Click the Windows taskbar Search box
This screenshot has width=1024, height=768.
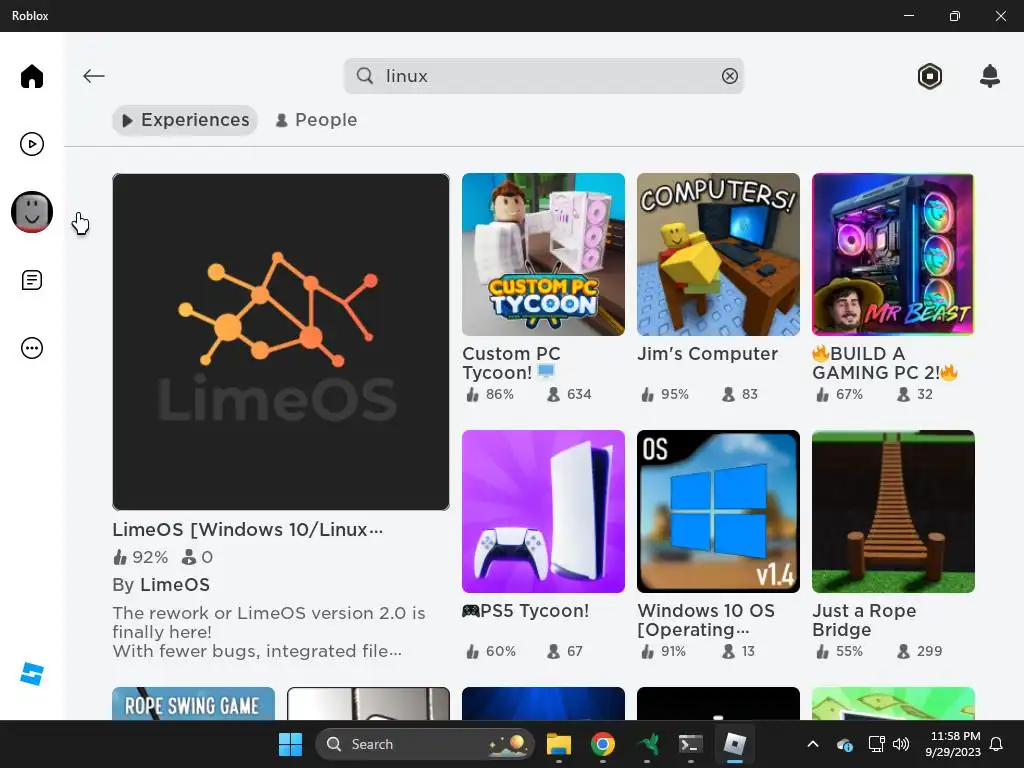425,744
